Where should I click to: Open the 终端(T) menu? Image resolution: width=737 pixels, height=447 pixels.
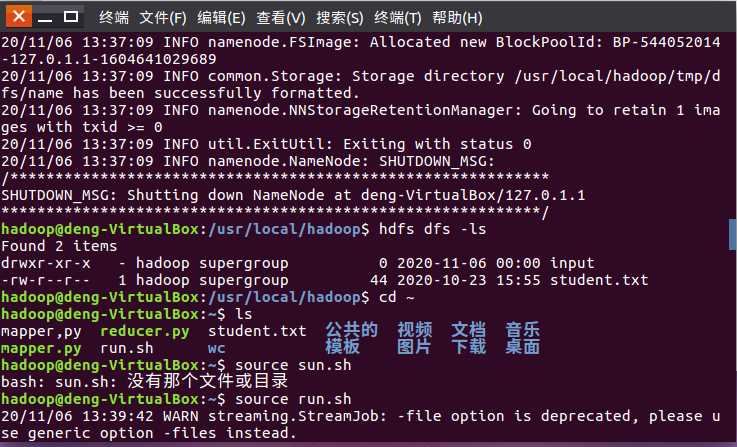coord(398,18)
